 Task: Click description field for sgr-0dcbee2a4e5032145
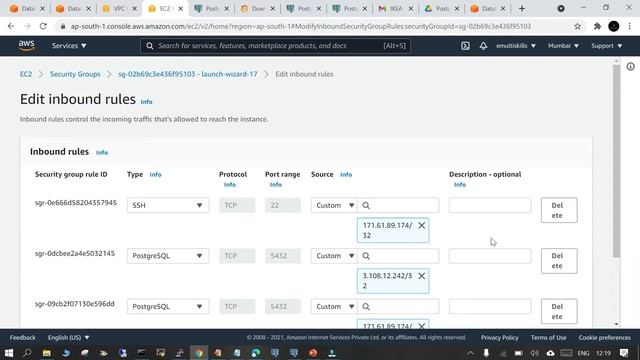tap(490, 256)
